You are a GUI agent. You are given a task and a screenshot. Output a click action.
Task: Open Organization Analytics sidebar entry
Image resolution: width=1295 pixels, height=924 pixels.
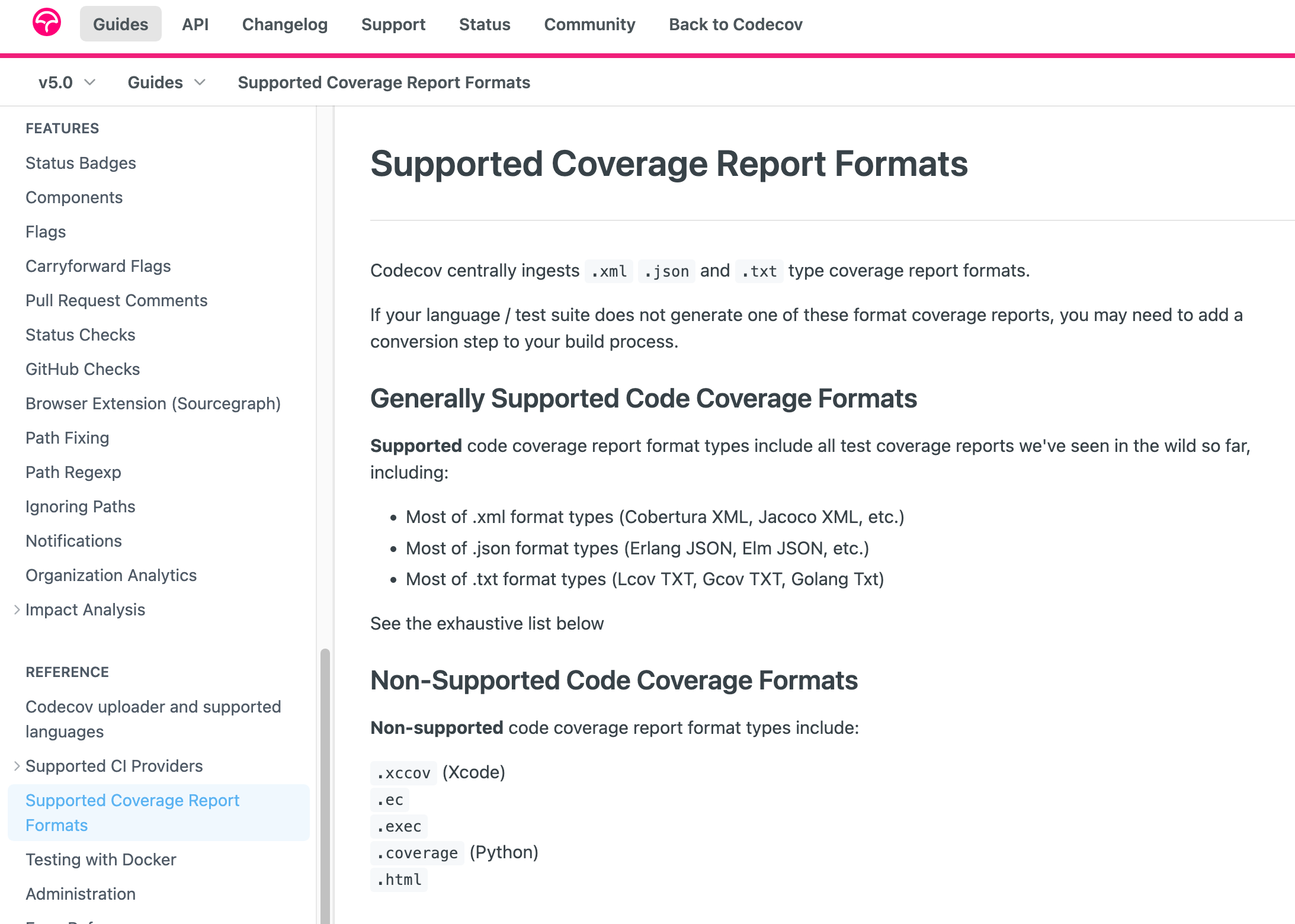point(111,575)
